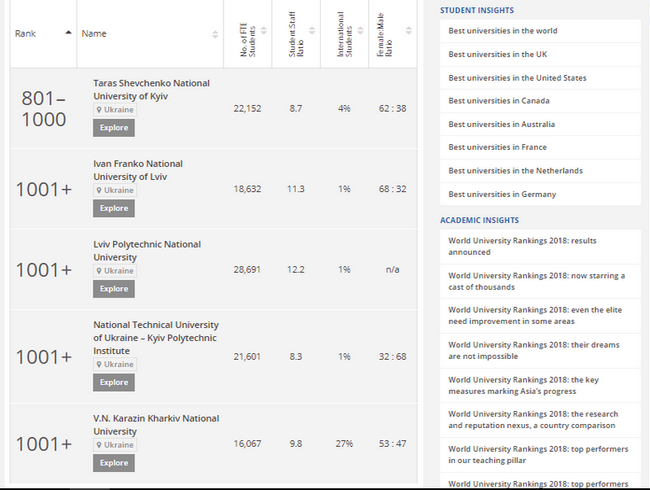Click Ukraine location tag under Taras Shevchenko
This screenshot has width=650, height=490.
point(114,109)
